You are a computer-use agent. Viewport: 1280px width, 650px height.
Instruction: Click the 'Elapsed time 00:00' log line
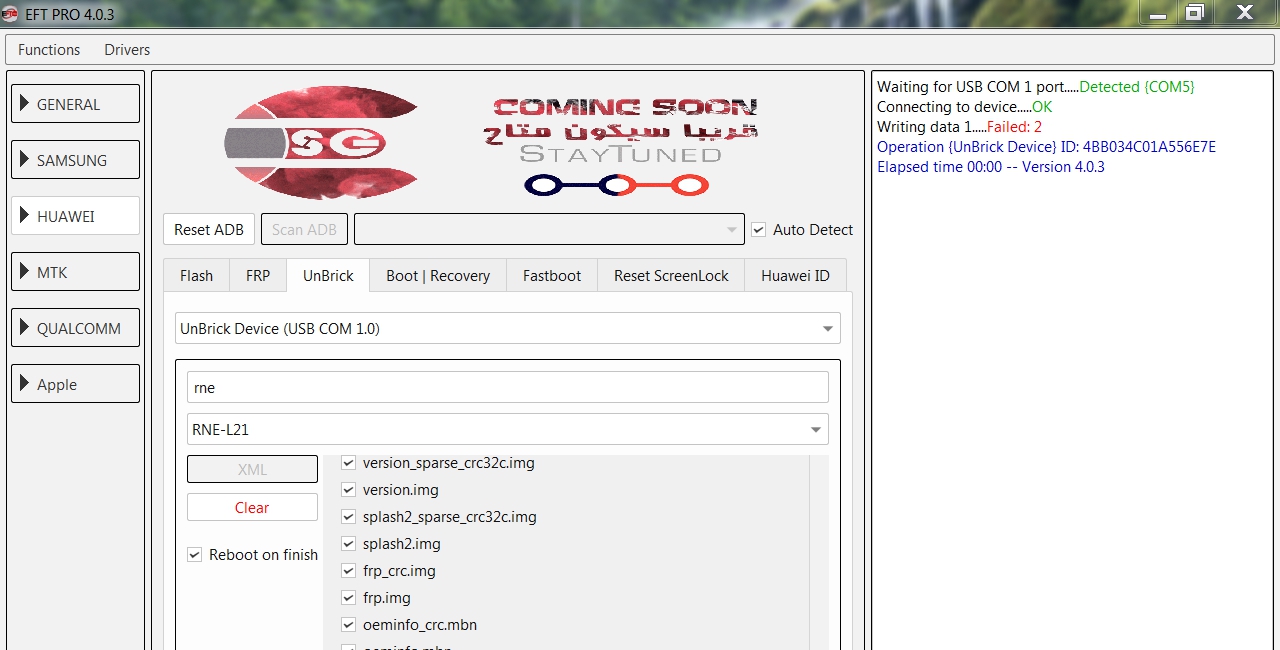991,167
